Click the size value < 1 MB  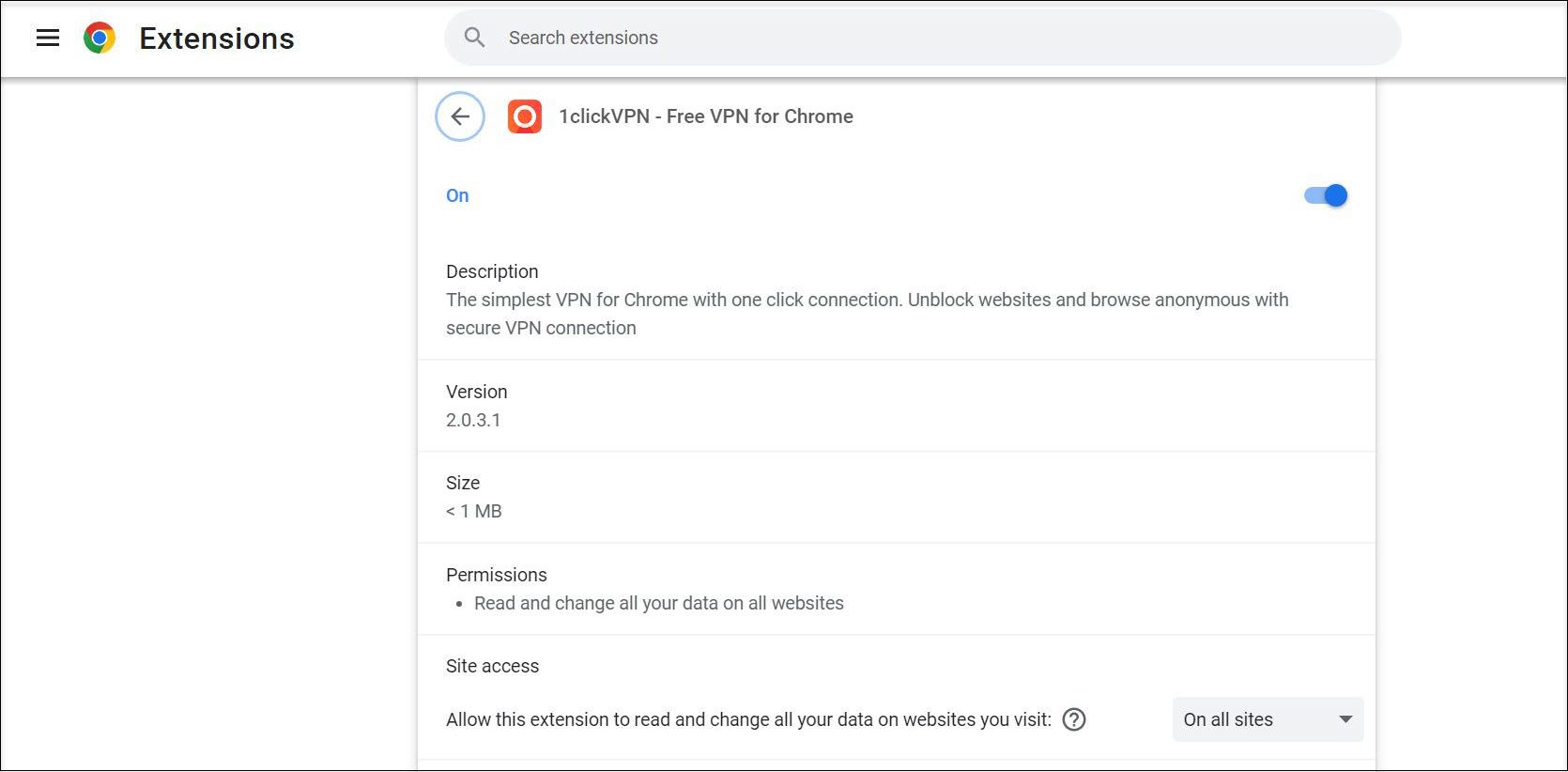coord(474,511)
